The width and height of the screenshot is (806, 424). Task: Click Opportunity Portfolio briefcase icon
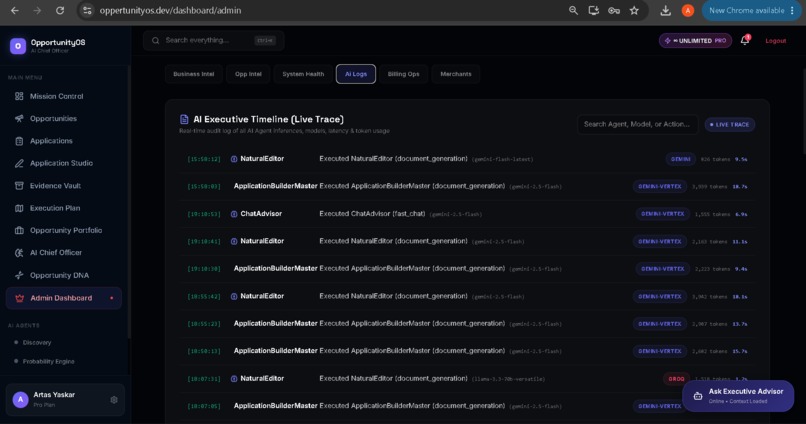tap(19, 230)
